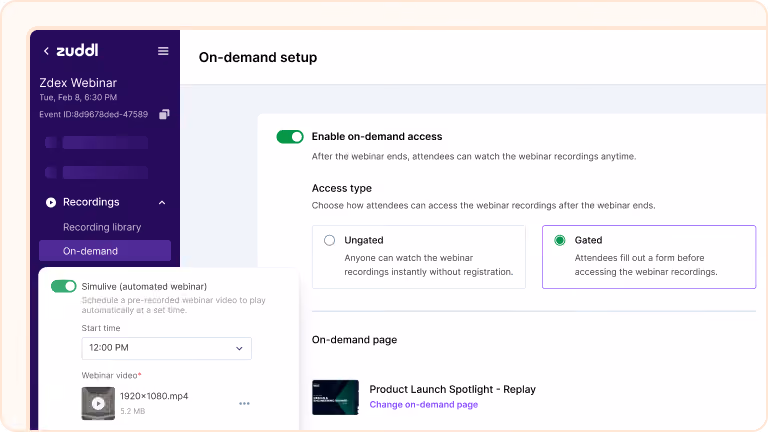Screen dimensions: 768x432
Task: Play the 1920×1080.mp4 video thumbnail
Action: (98, 403)
